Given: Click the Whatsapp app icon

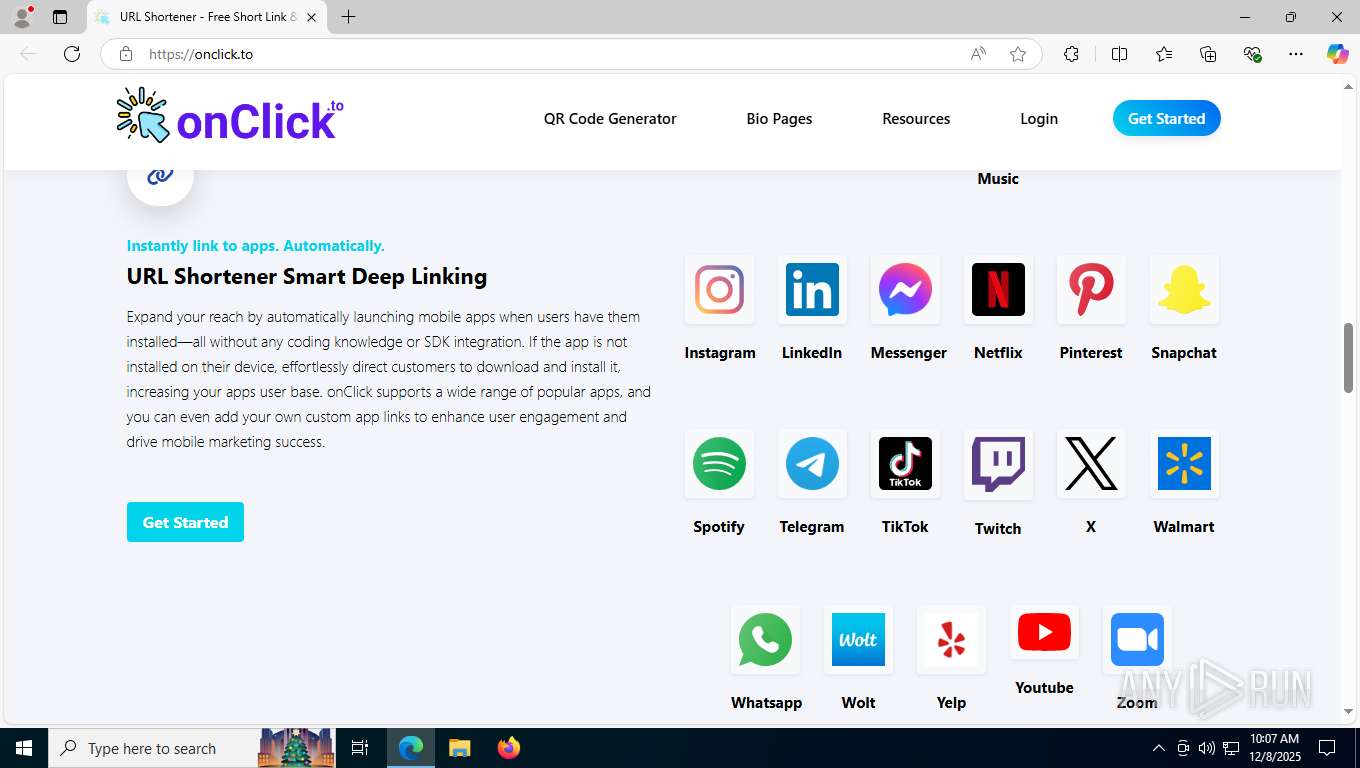Looking at the screenshot, I should pos(765,640).
